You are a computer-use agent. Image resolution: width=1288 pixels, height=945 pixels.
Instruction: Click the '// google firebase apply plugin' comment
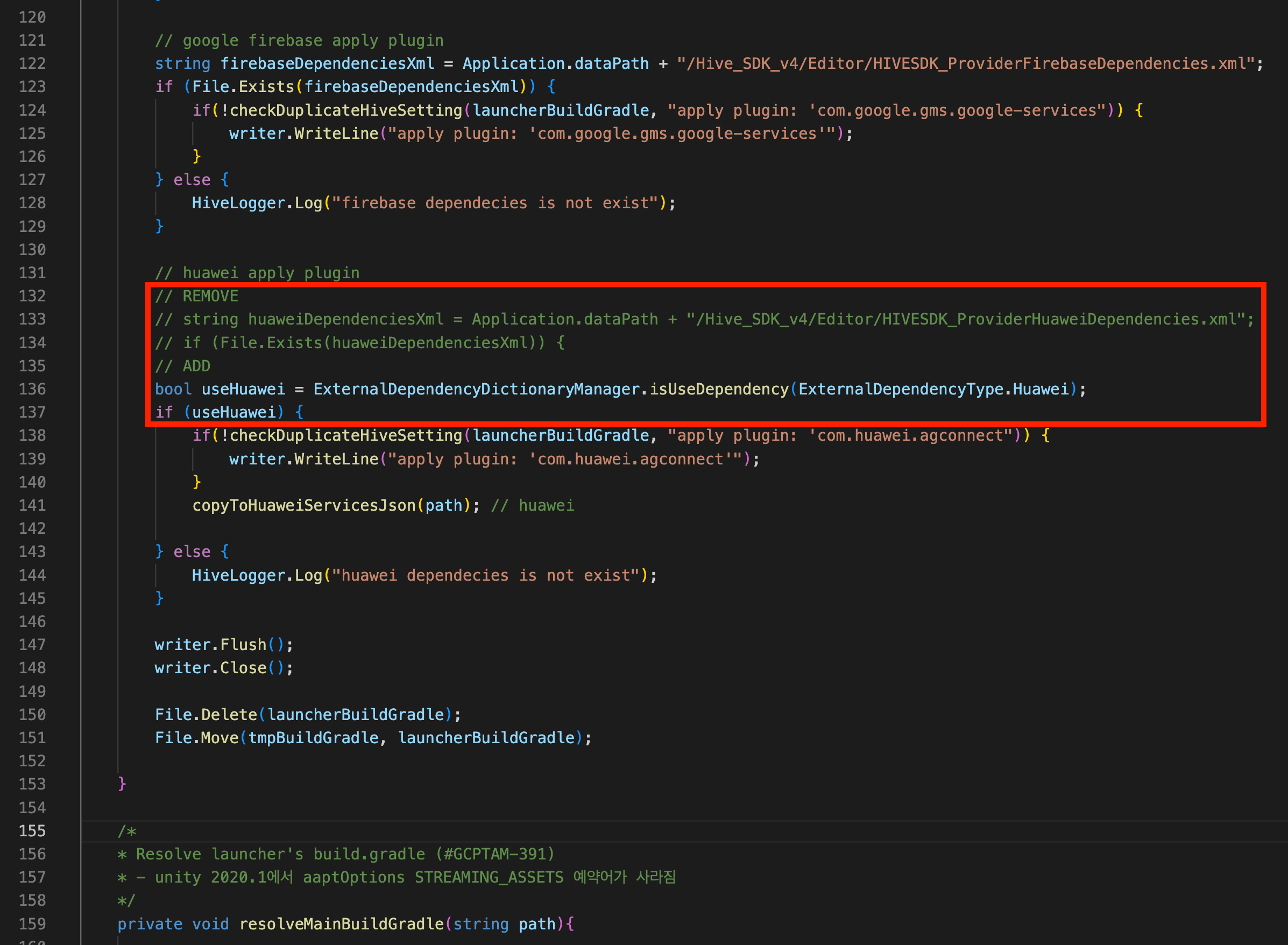pyautogui.click(x=299, y=40)
